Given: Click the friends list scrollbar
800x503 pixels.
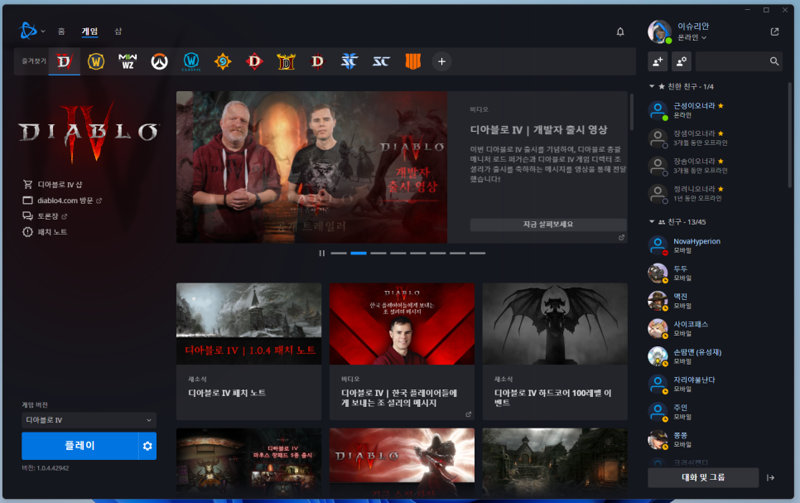Looking at the screenshot, I should coord(790,135).
